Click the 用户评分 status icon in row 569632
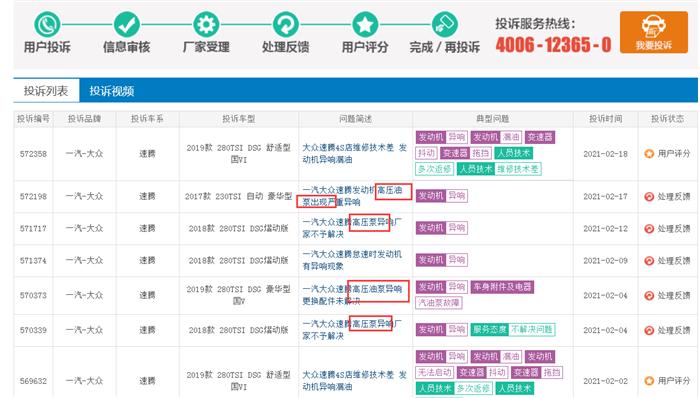Image resolution: width=700 pixels, height=398 pixels. pos(649,381)
